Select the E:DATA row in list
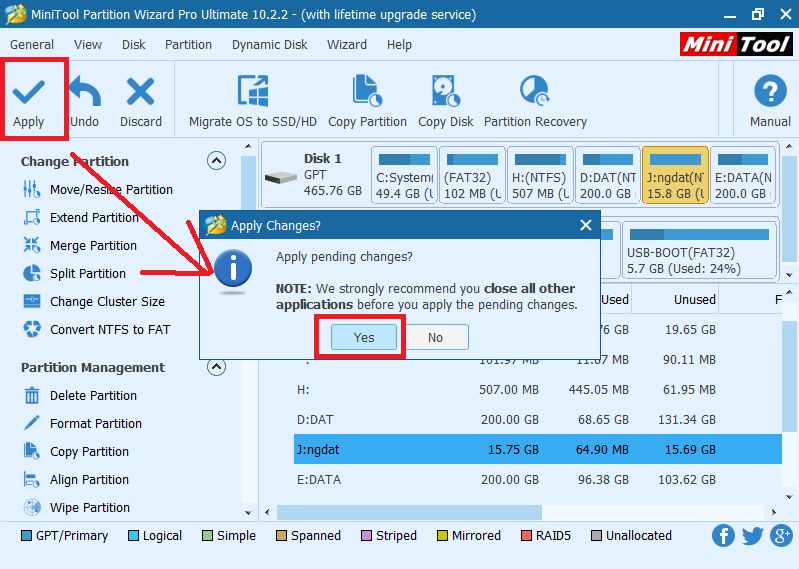 (x=538, y=479)
